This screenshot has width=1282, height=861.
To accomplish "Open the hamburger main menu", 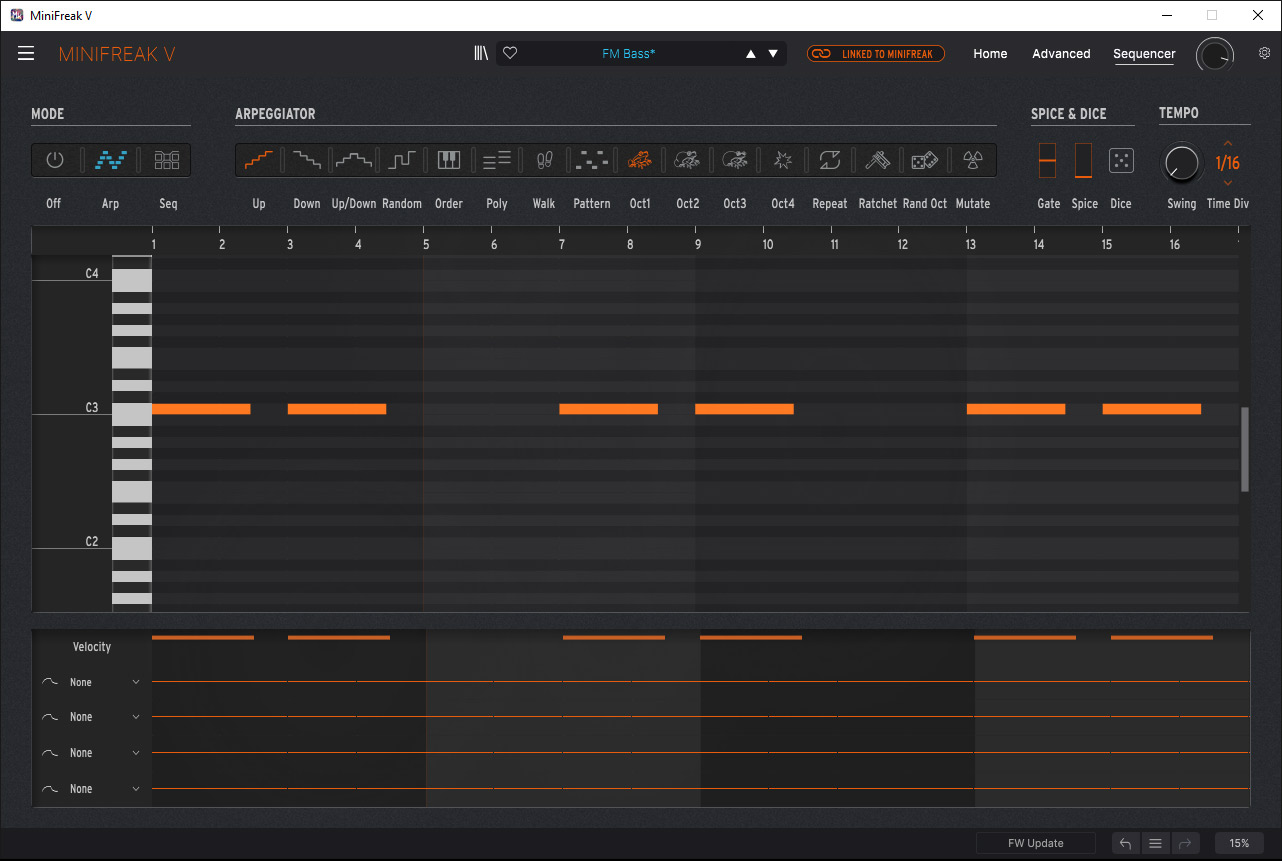I will tap(26, 54).
